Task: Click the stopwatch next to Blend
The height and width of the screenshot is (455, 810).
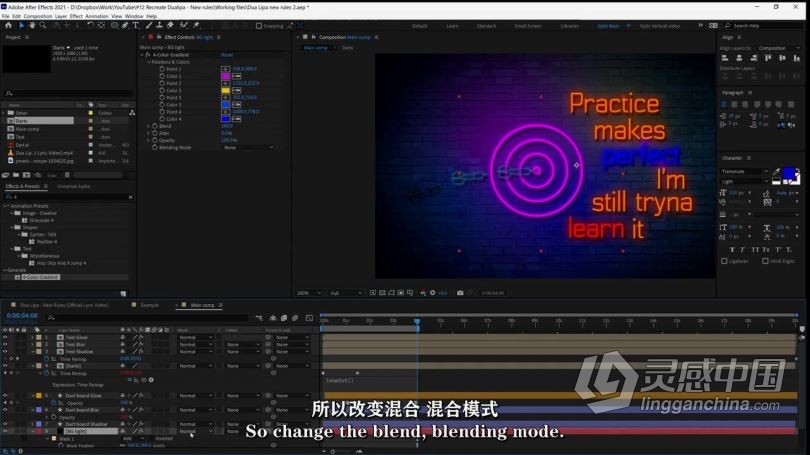Action: click(155, 126)
